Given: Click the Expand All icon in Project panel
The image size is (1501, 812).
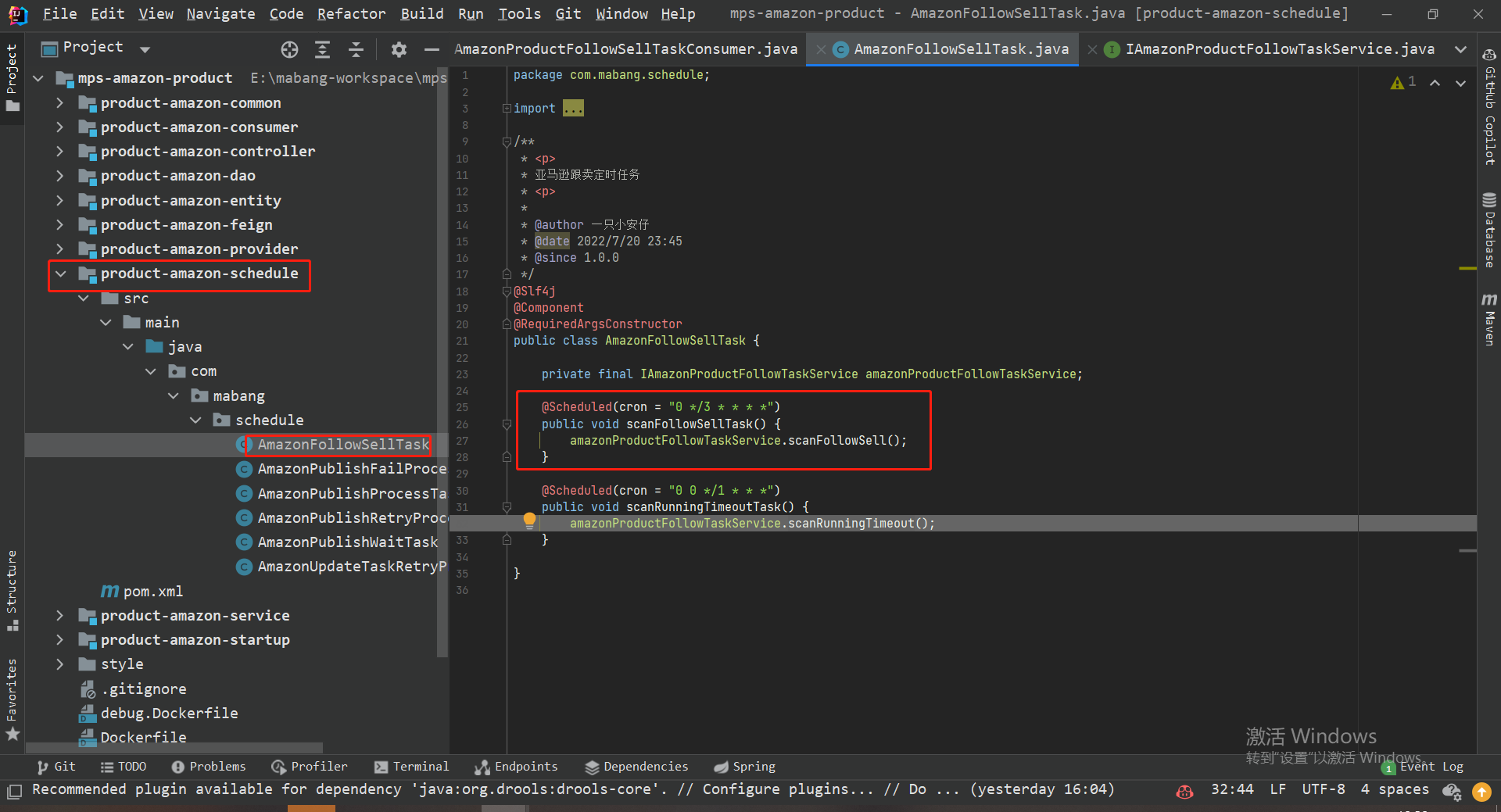Looking at the screenshot, I should click(x=322, y=50).
